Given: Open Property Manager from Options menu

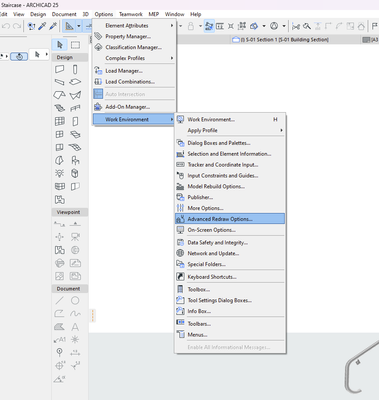Looking at the screenshot, I should click(134, 36).
